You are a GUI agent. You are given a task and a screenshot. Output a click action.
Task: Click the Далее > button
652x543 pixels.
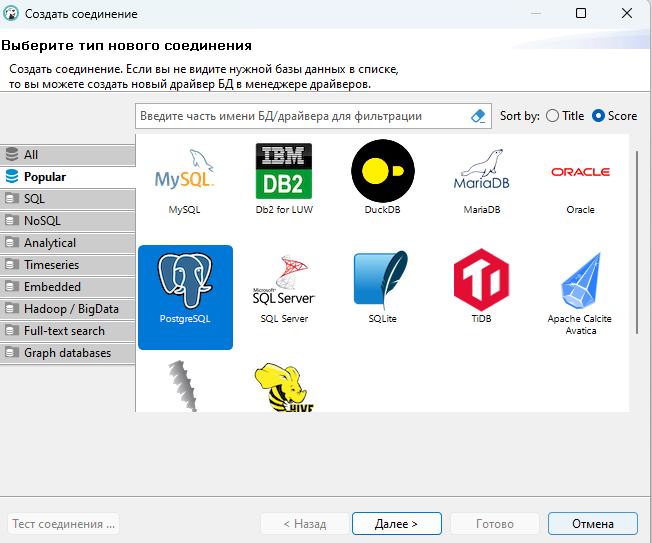397,523
